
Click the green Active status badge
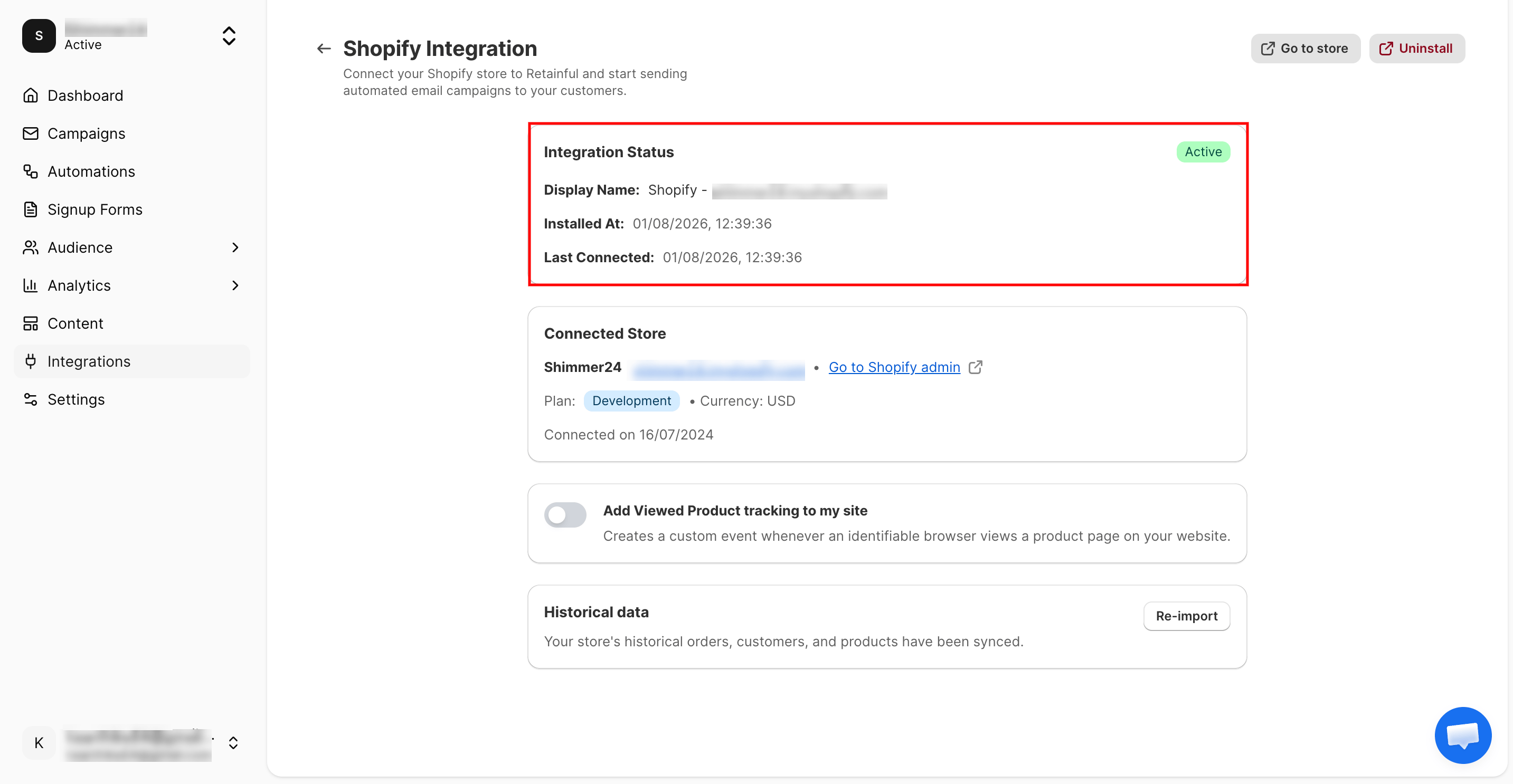(1203, 152)
